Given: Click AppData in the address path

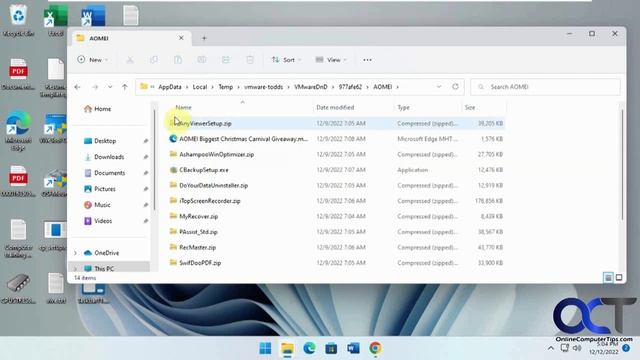Looking at the screenshot, I should click(170, 87).
